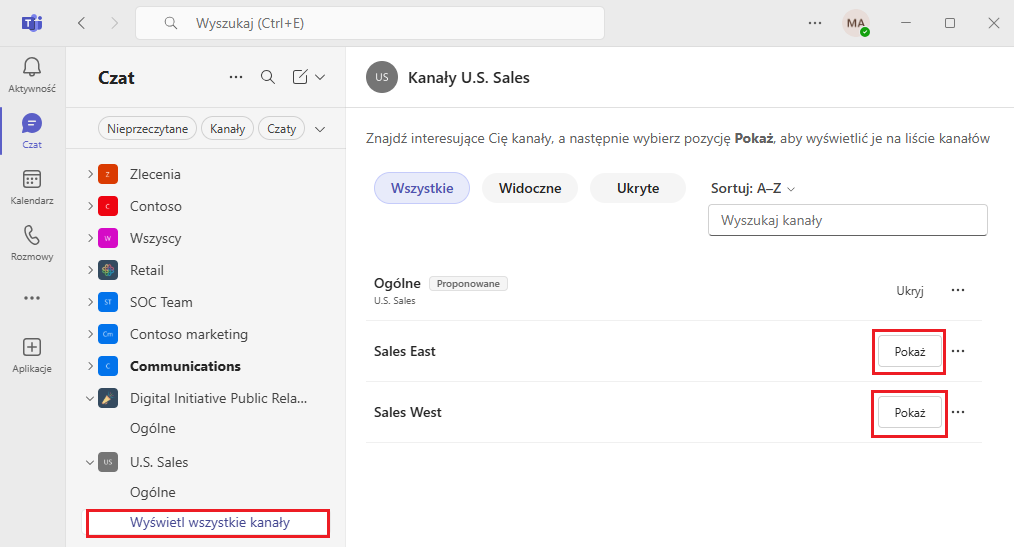
Task: Expand the Zlecenia team
Action: pyautogui.click(x=90, y=174)
